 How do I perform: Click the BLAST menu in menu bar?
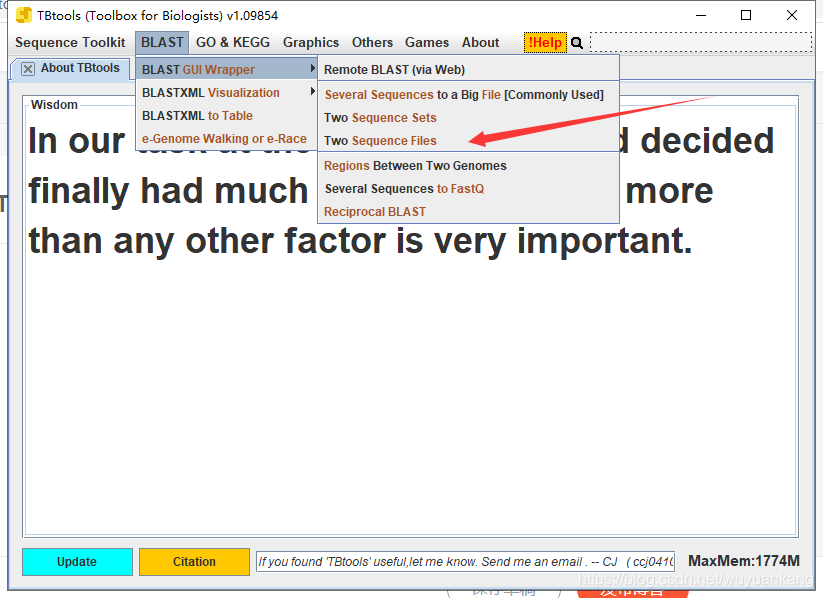pos(162,43)
